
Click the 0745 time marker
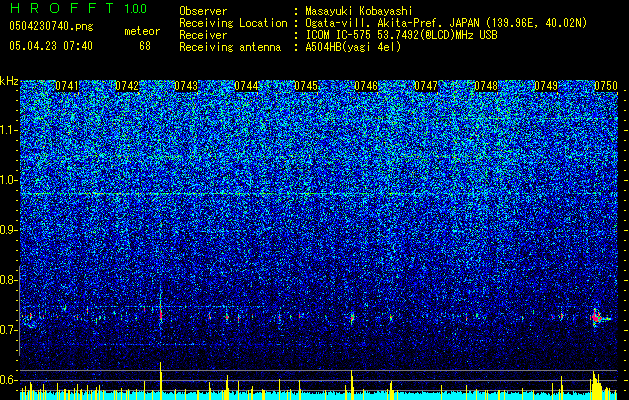(306, 86)
